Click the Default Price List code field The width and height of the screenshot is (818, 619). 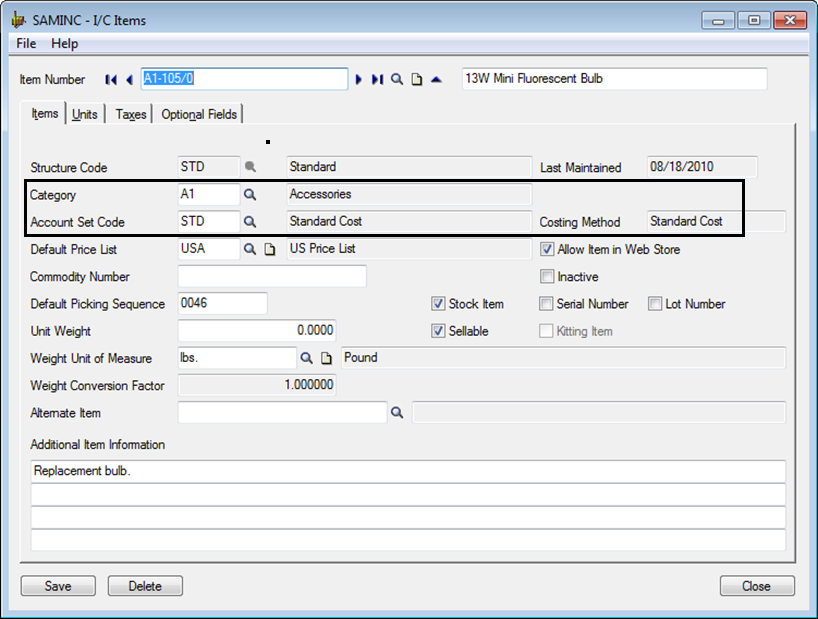point(209,249)
